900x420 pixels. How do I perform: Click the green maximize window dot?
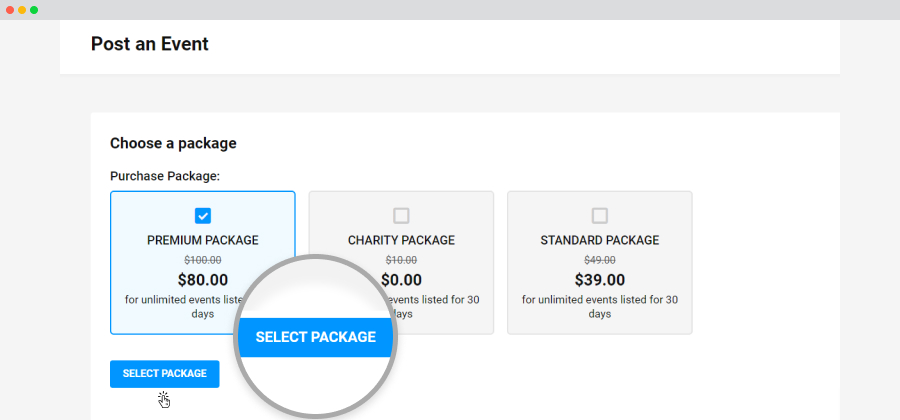(34, 10)
